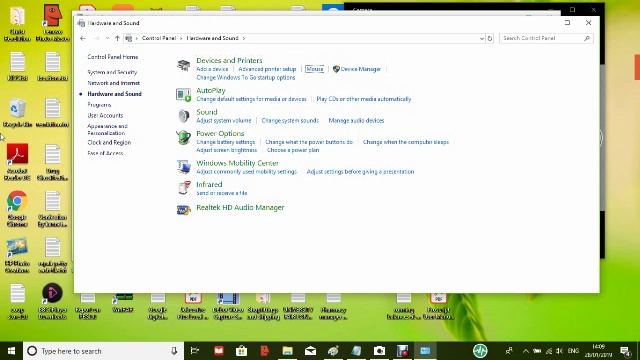
Task: Click the microphone icon in taskbar search
Action: [174, 351]
